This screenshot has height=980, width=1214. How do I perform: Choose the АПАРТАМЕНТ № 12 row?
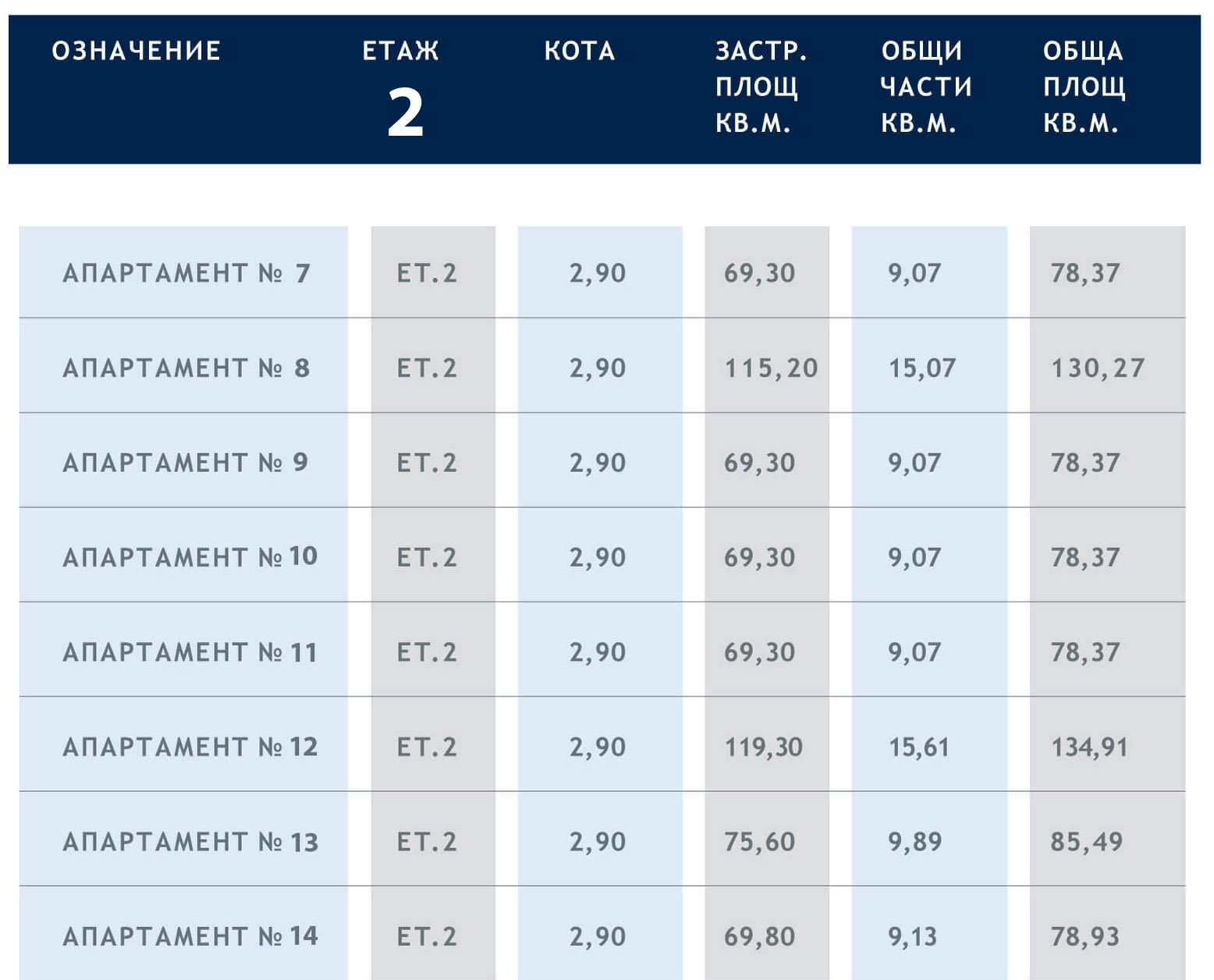coord(190,747)
